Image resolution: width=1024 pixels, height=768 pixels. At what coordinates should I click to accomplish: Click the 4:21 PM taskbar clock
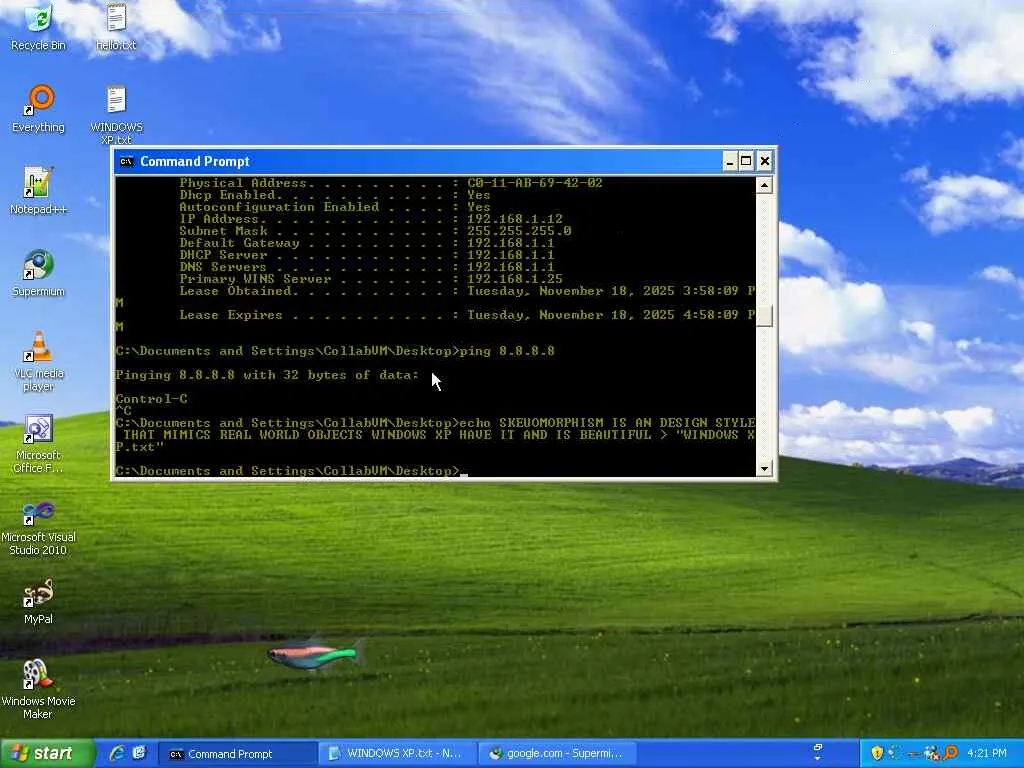coord(986,753)
